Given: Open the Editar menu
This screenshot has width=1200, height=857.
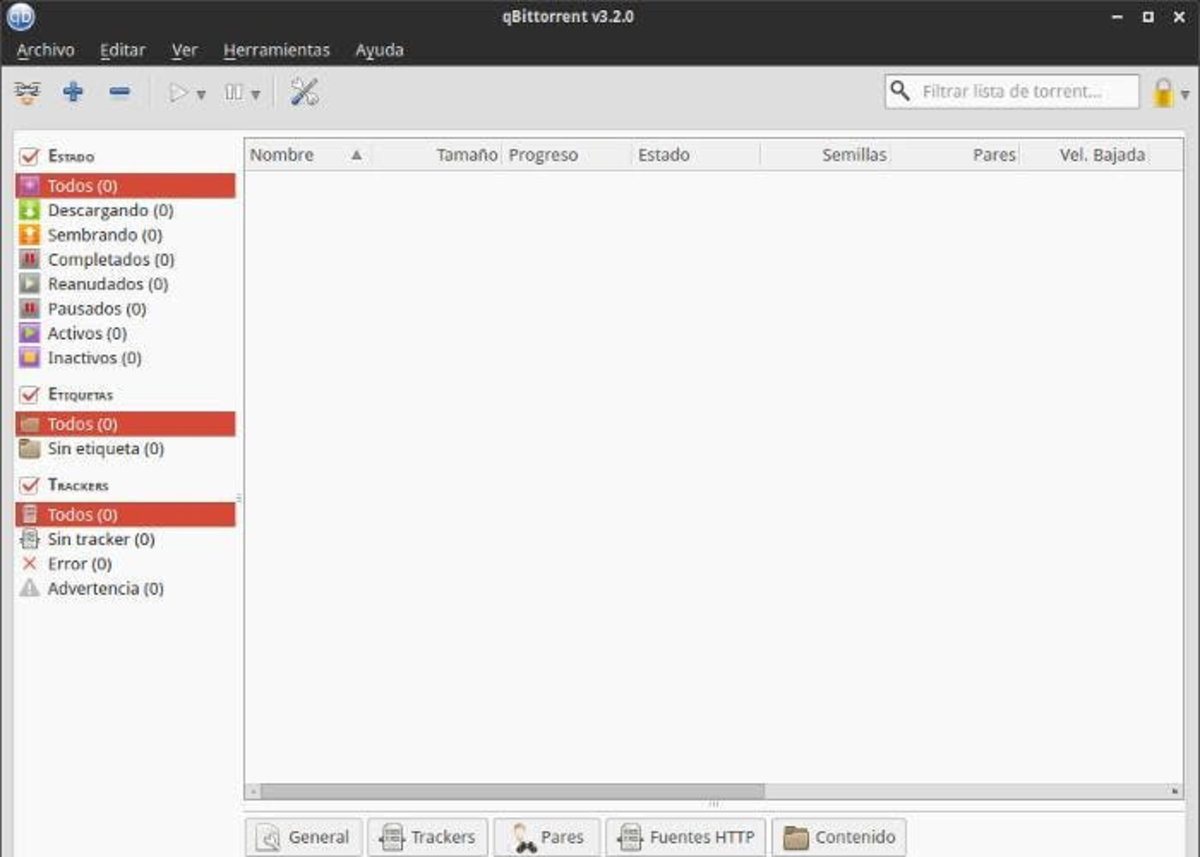Looking at the screenshot, I should pyautogui.click(x=123, y=50).
